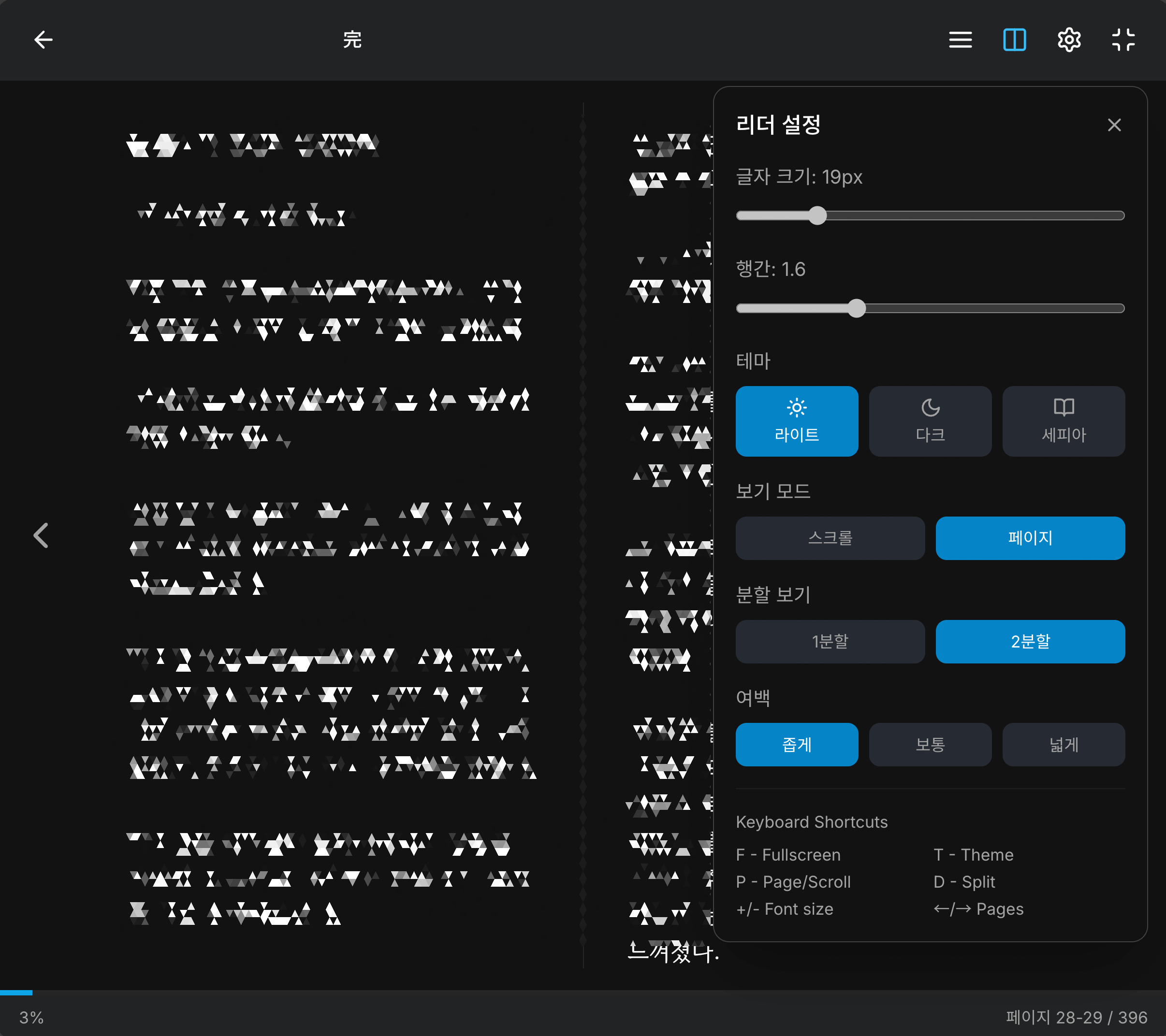Viewport: 1166px width, 1036px height.
Task: Click the reading progress bar at bottom
Action: coord(583,993)
